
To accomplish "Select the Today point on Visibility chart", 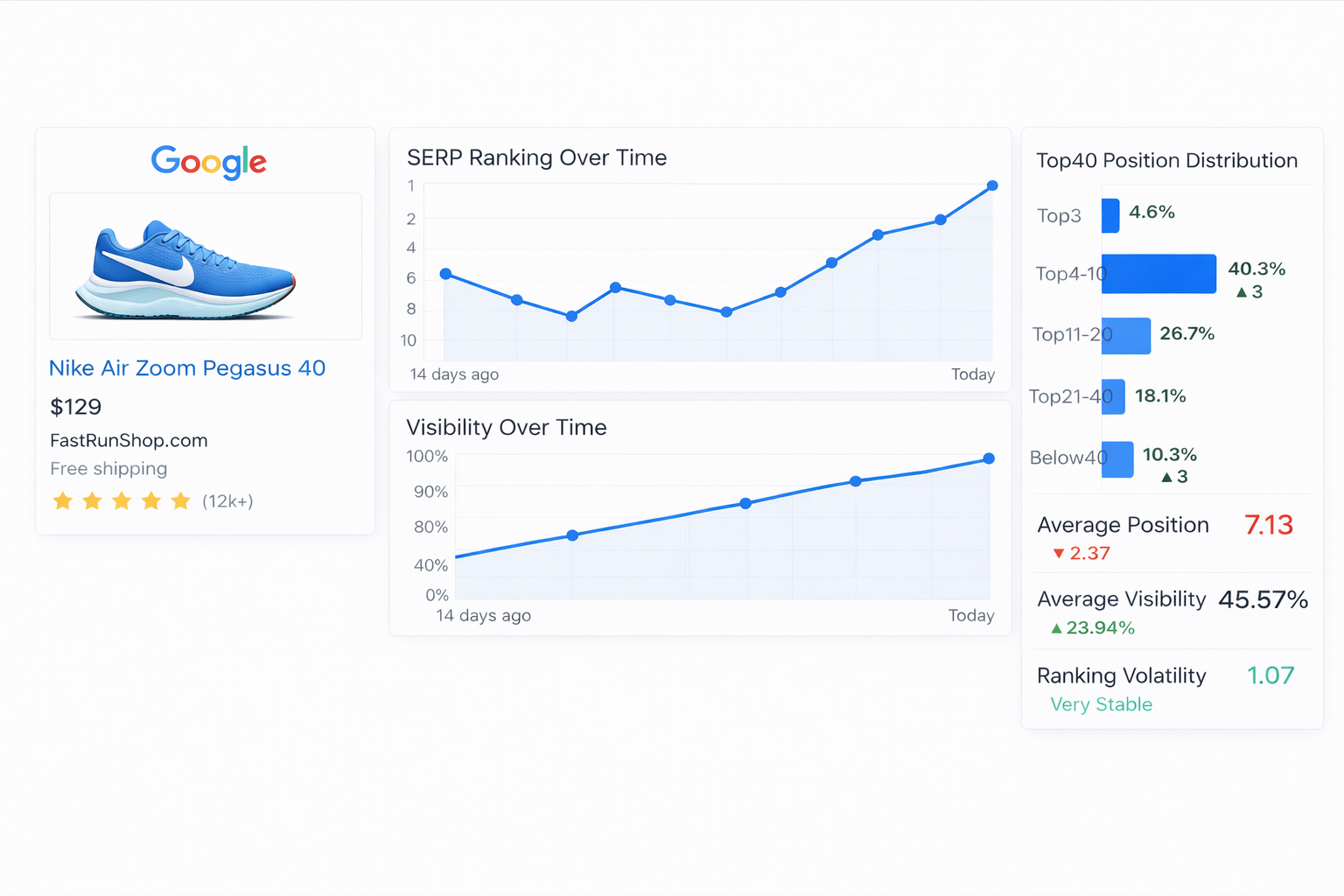I will [x=989, y=458].
